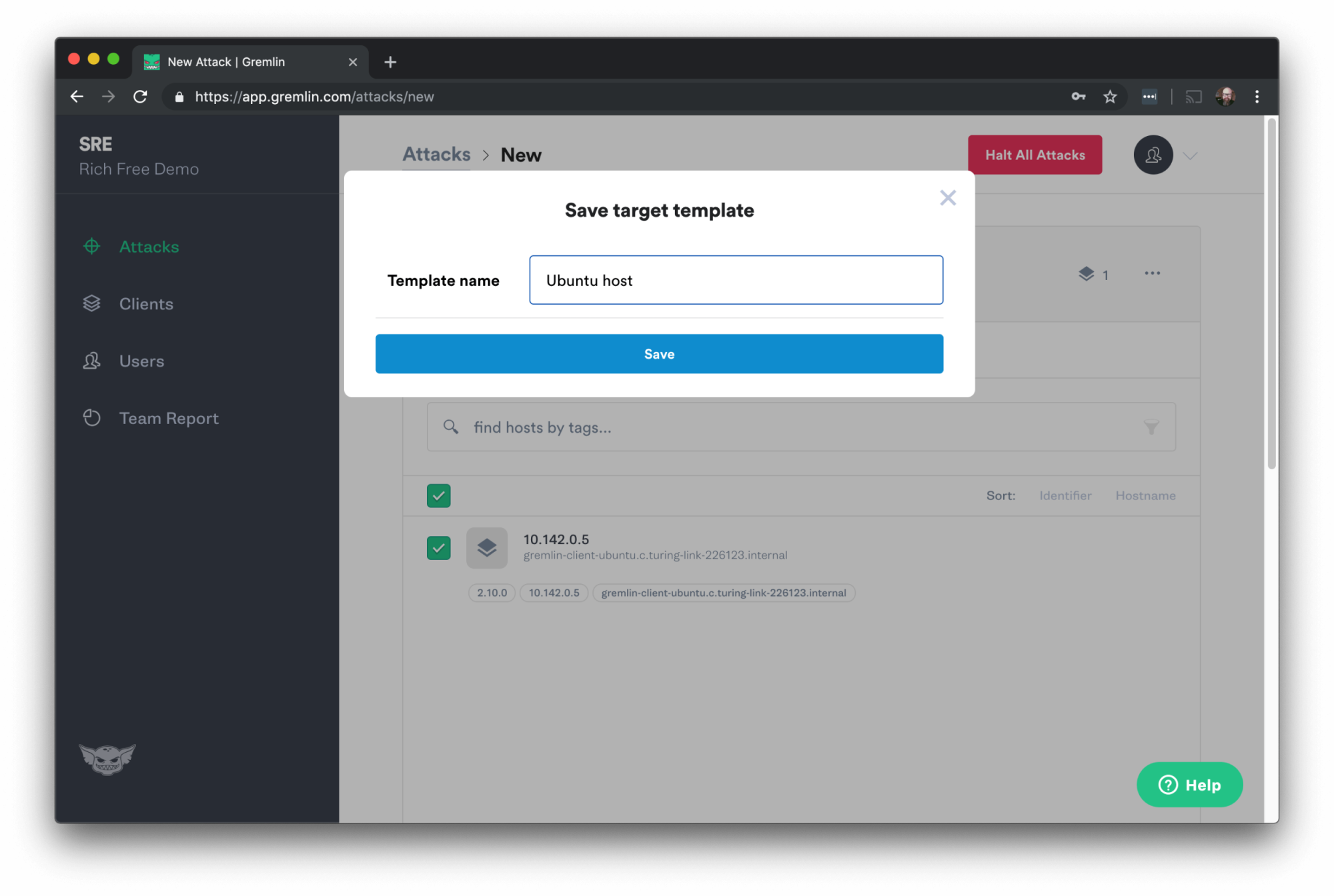Toggle the select-all hosts checkbox
The width and height of the screenshot is (1334, 896).
click(x=438, y=495)
